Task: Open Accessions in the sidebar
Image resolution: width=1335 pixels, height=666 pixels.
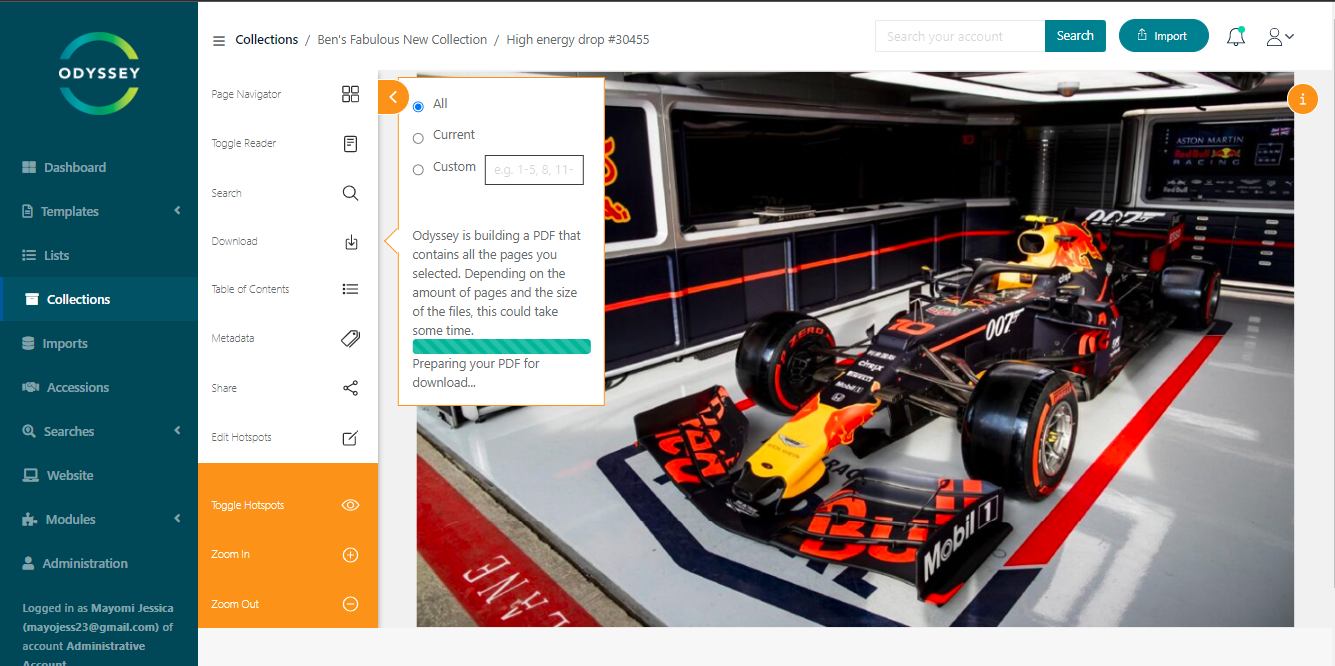Action: click(99, 388)
